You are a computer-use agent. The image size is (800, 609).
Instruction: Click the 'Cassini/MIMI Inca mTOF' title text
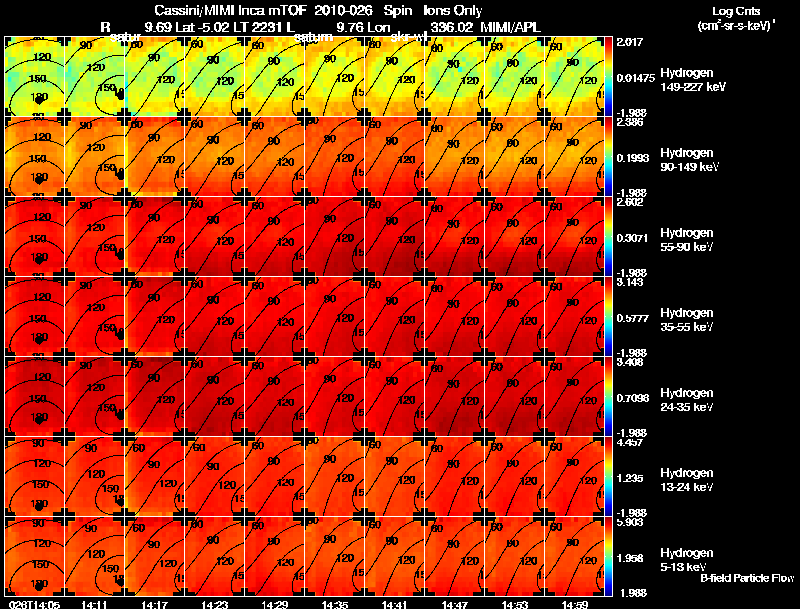pyautogui.click(x=230, y=11)
